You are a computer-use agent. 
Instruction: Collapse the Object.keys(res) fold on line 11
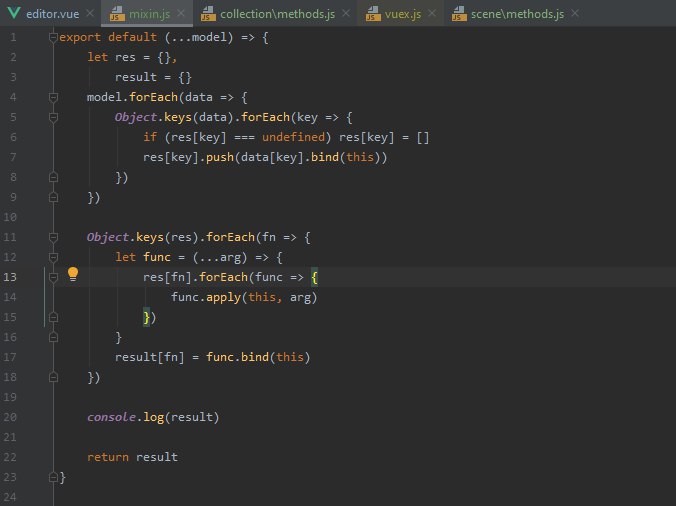click(53, 237)
